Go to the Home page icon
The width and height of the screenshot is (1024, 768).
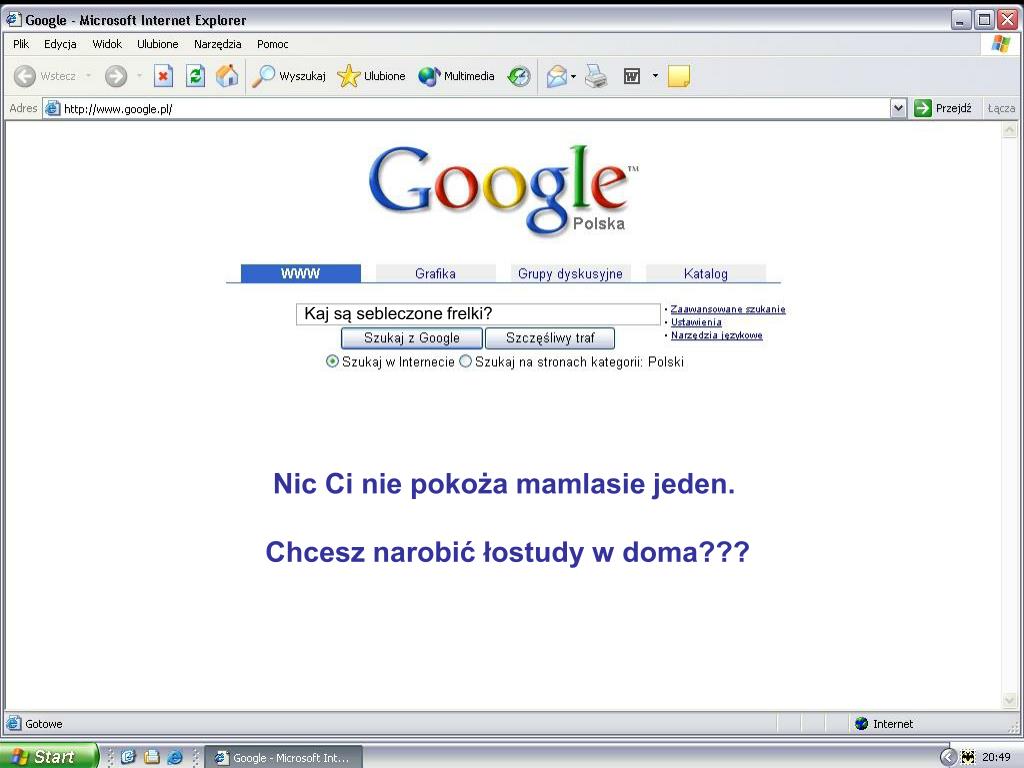tap(227, 76)
